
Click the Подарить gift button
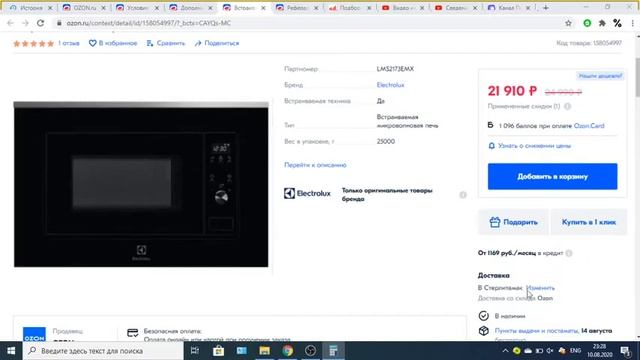[513, 222]
